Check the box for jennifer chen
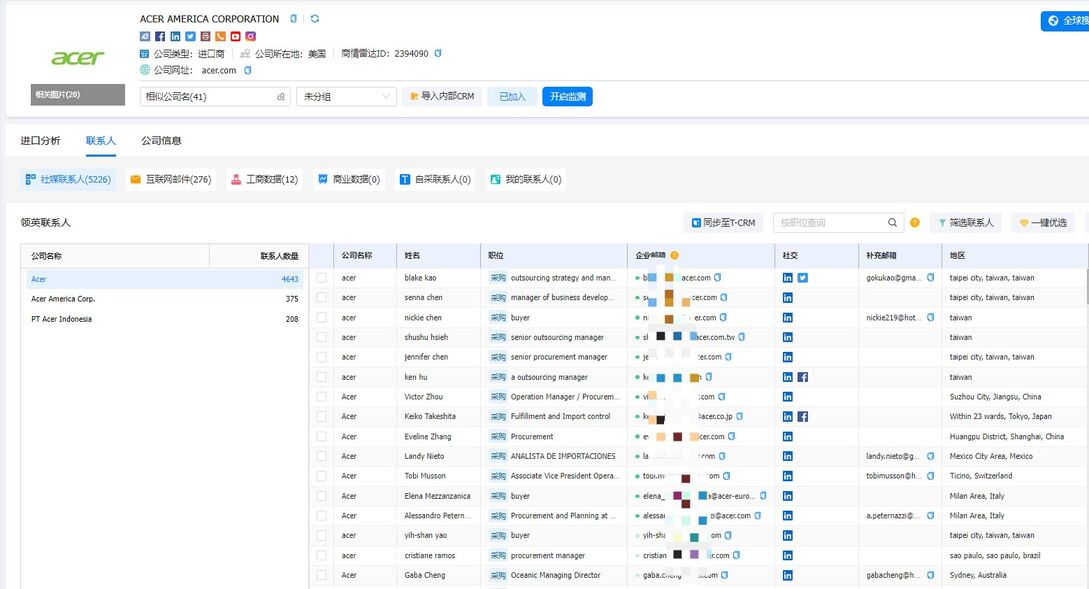 [322, 357]
